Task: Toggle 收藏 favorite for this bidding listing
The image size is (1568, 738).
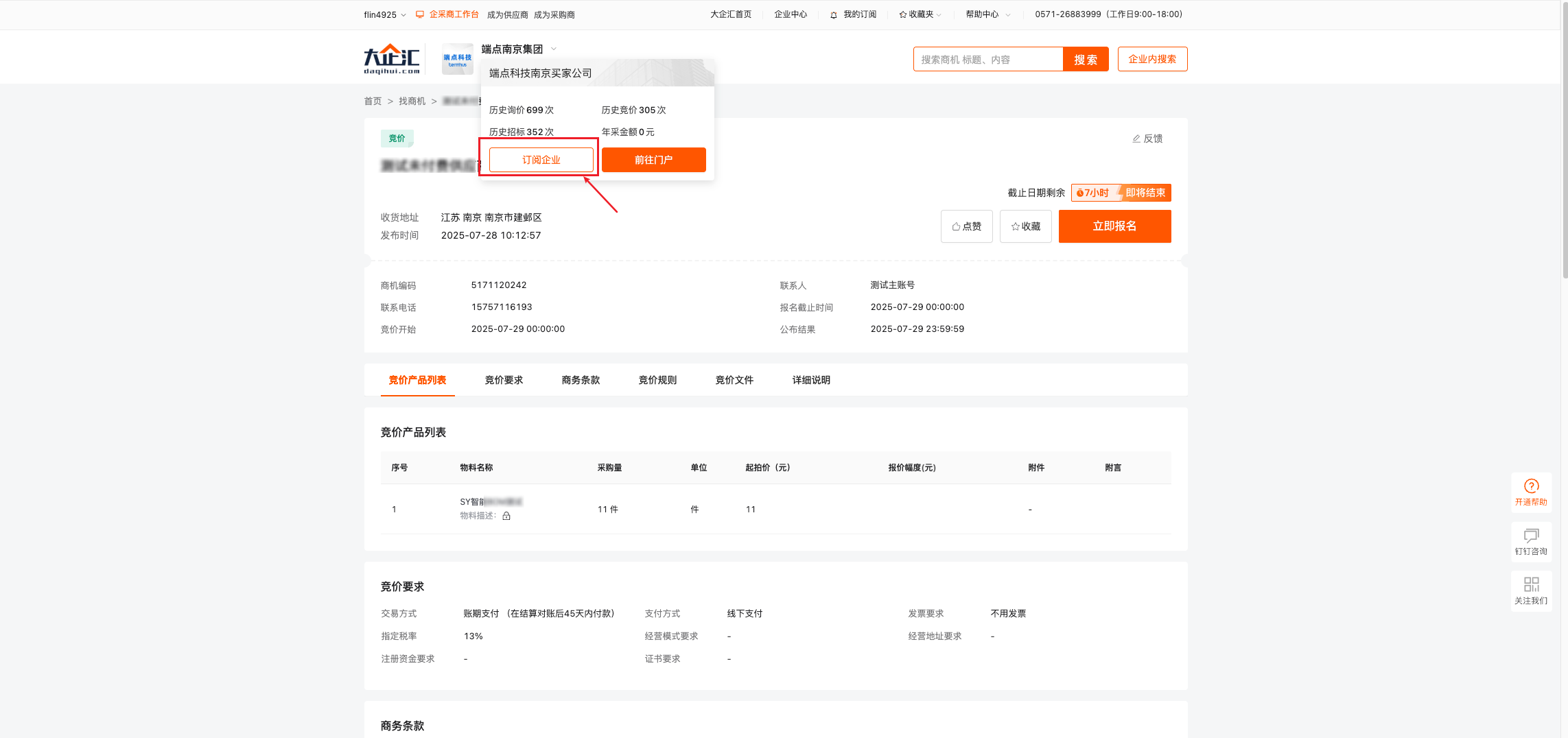Action: (1025, 226)
